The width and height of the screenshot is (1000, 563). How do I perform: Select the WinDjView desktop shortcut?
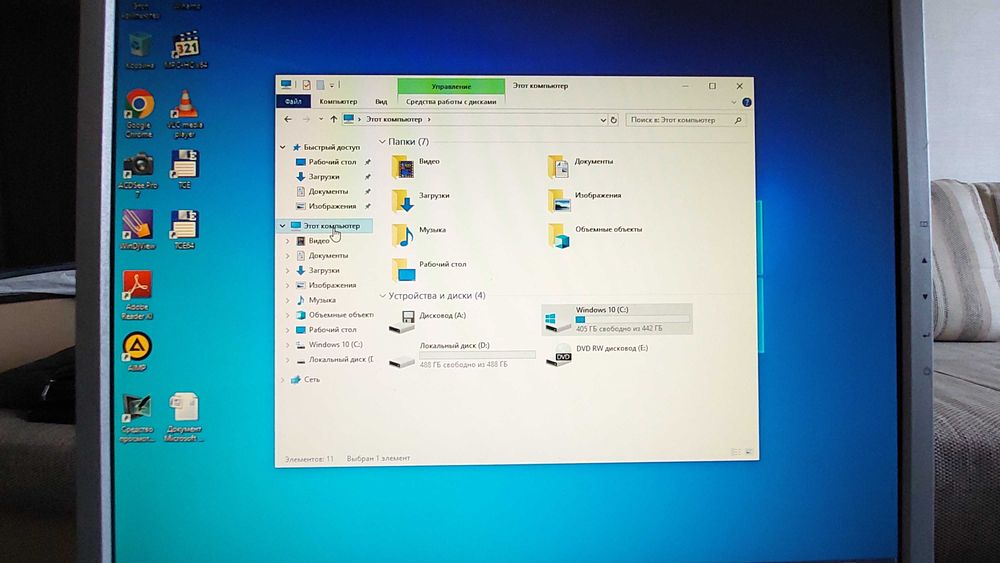tap(137, 230)
